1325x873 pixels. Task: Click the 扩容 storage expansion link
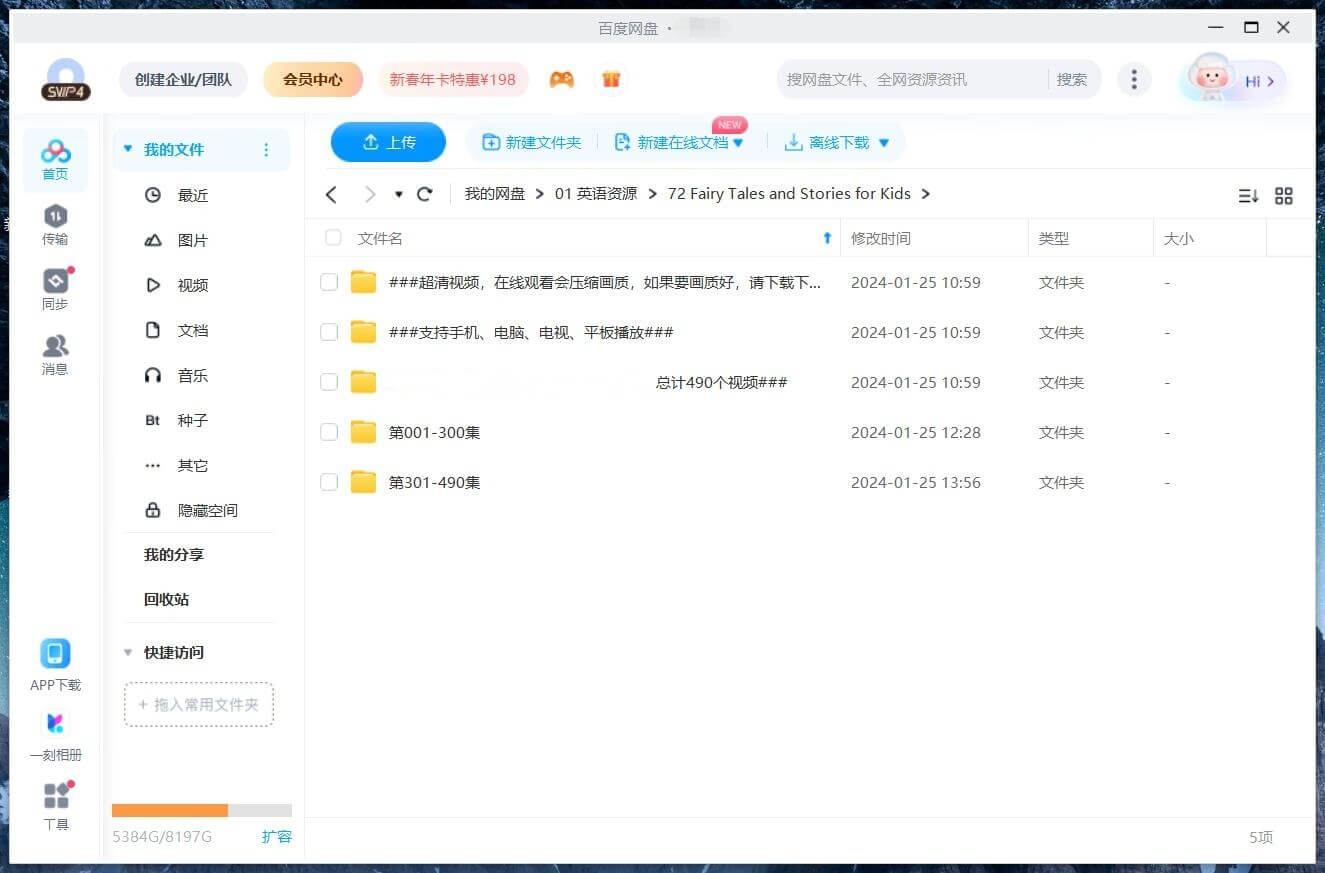[276, 836]
